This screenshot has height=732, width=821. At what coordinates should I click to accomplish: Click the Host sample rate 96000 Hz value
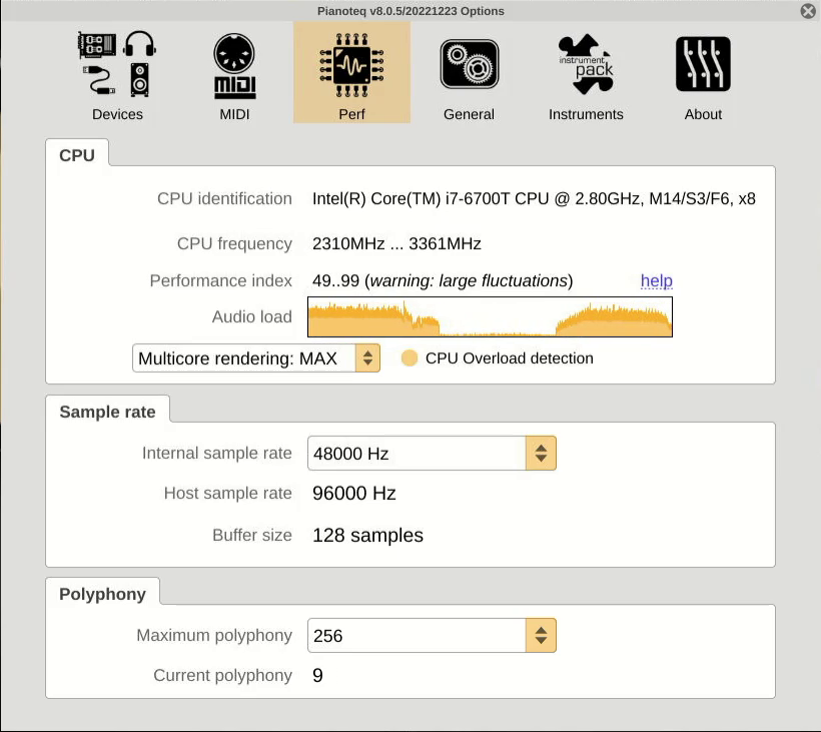[354, 493]
